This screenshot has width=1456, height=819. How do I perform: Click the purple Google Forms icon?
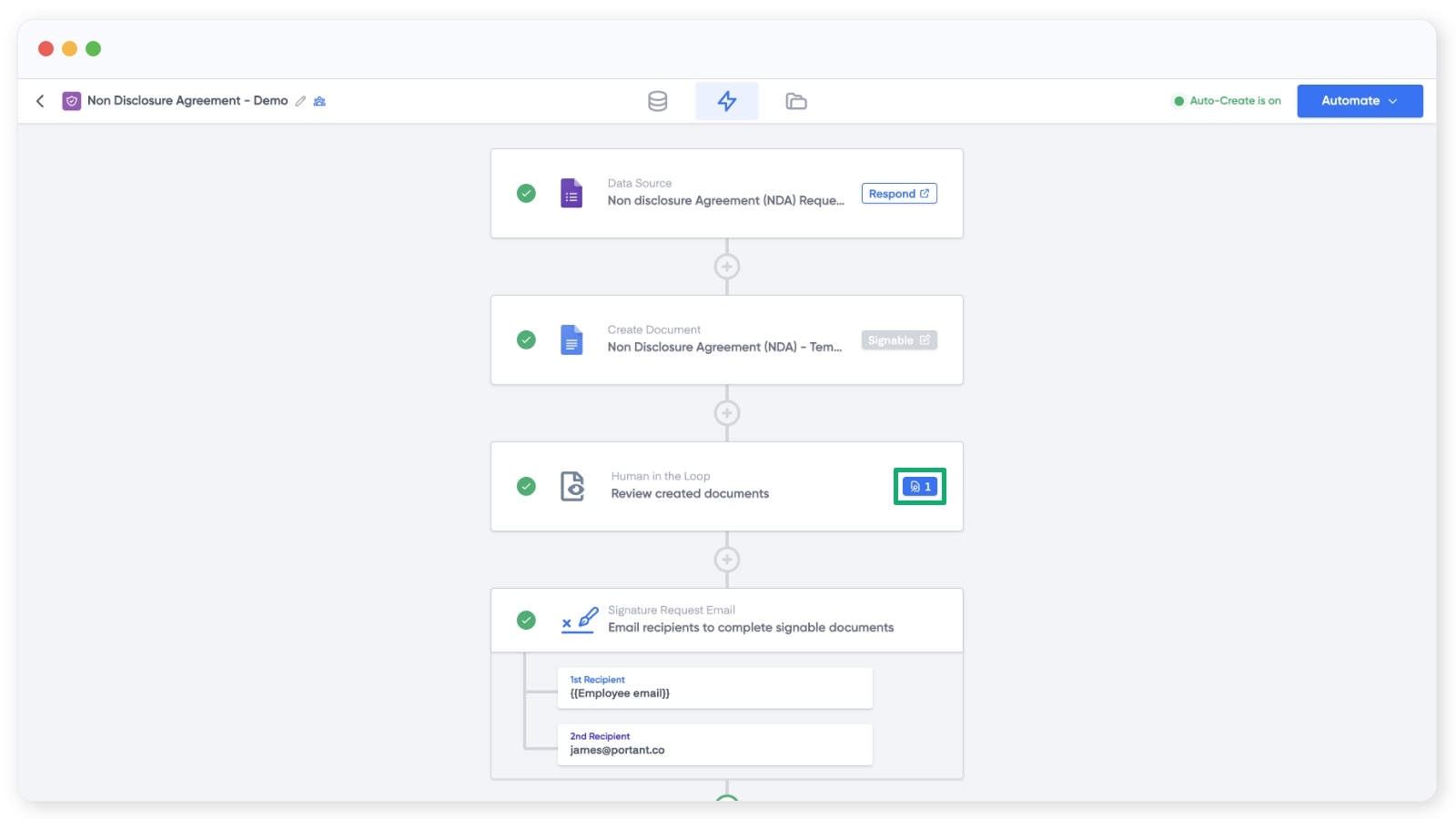coord(571,194)
